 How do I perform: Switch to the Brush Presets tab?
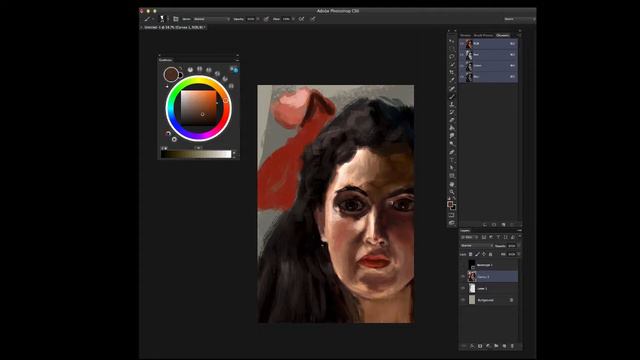483,36
